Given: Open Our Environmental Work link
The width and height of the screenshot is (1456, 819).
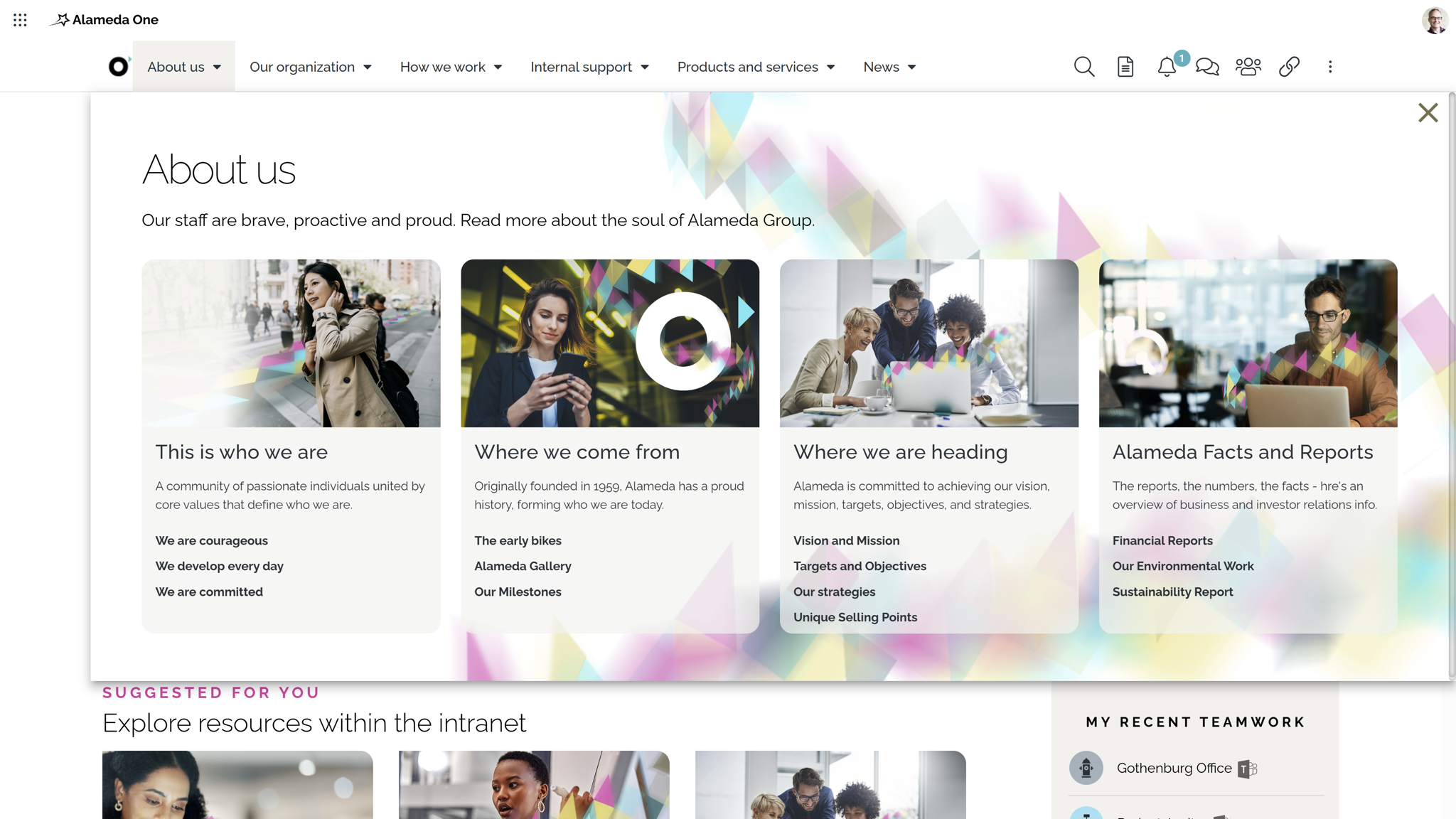Looking at the screenshot, I should coord(1183,566).
